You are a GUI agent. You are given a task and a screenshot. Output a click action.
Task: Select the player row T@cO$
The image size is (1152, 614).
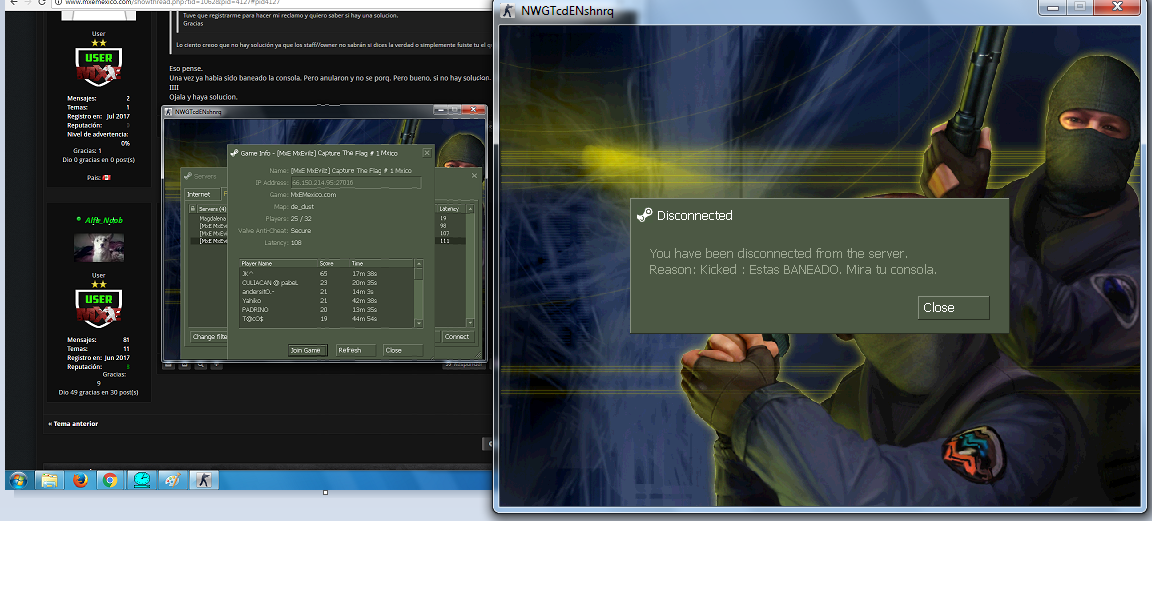pyautogui.click(x=326, y=319)
